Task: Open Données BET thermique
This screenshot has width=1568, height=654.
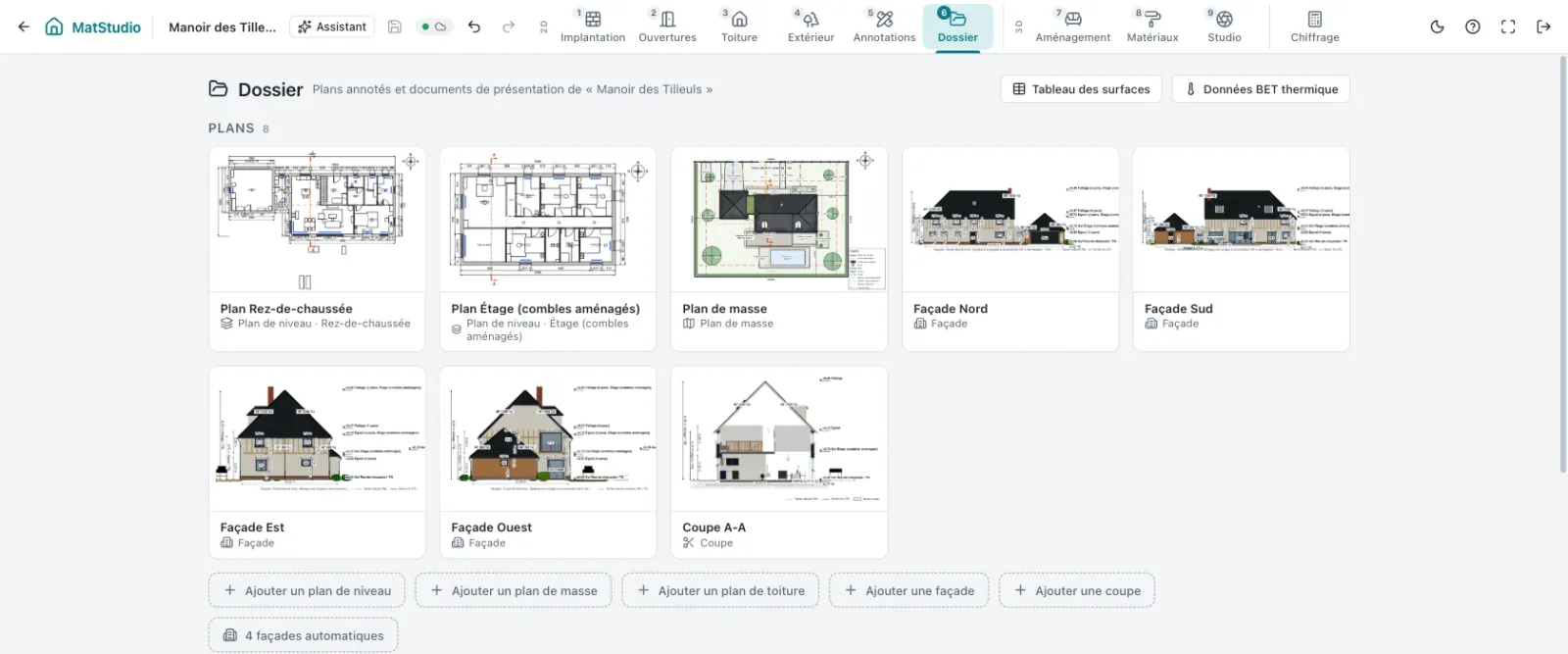Action: (x=1261, y=89)
